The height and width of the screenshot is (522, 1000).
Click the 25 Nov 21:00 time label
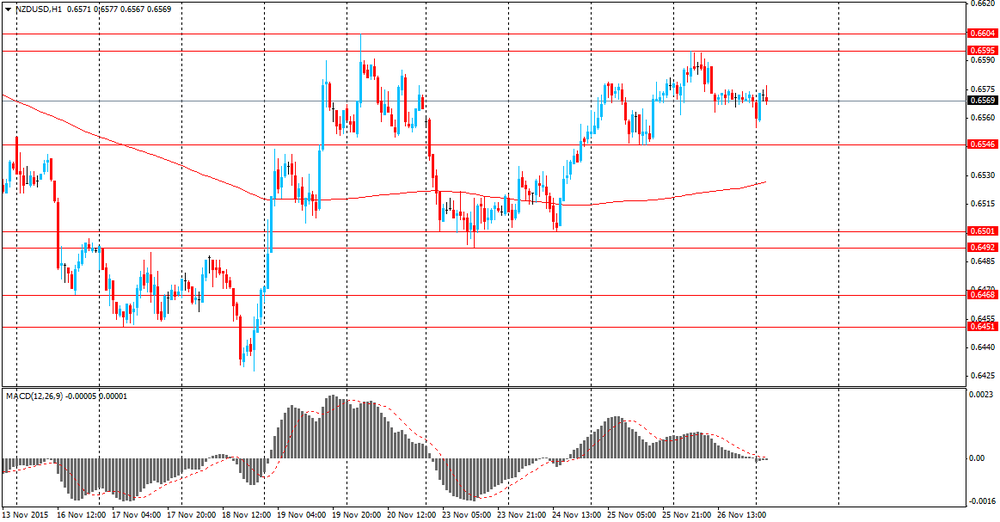click(x=687, y=514)
